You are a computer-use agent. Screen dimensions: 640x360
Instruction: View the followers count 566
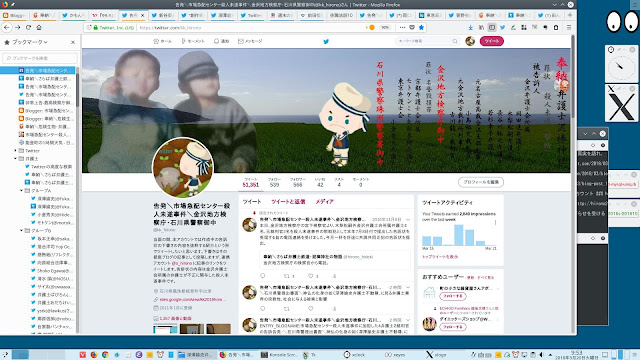[x=298, y=182]
